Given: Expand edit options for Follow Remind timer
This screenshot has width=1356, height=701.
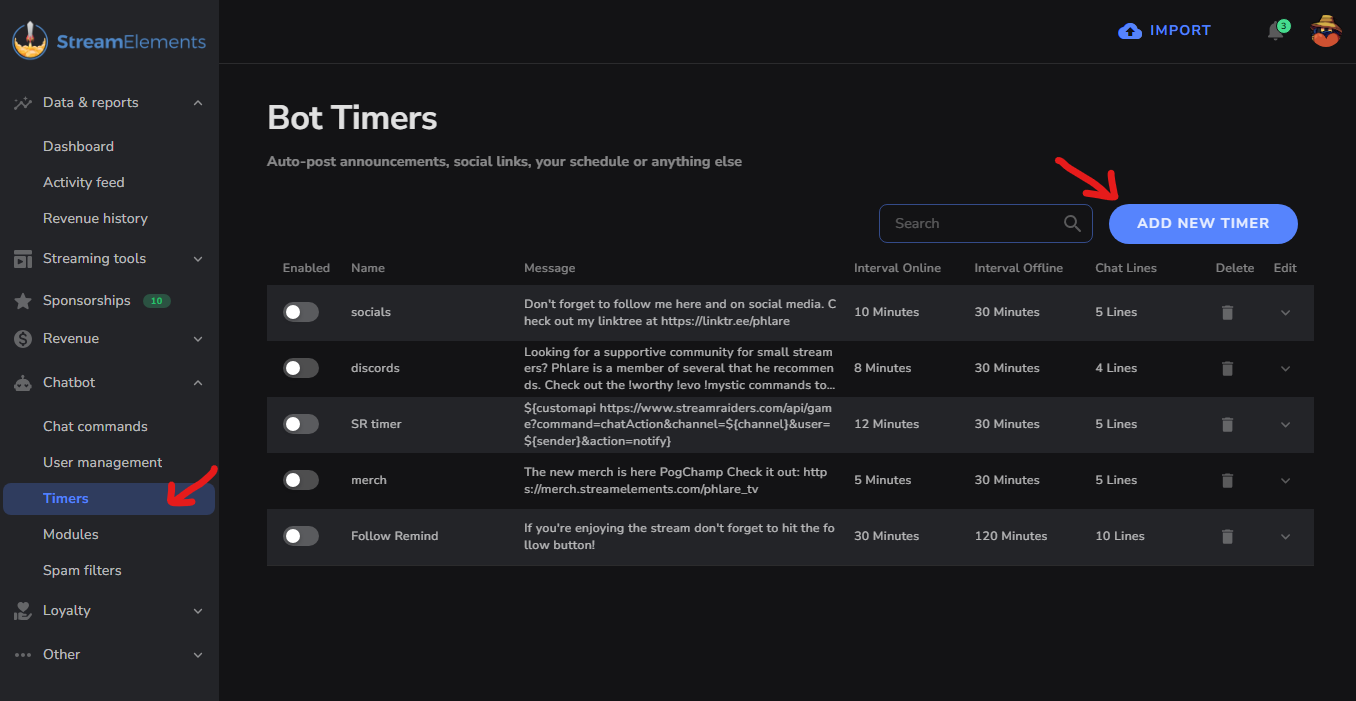Looking at the screenshot, I should 1285,537.
